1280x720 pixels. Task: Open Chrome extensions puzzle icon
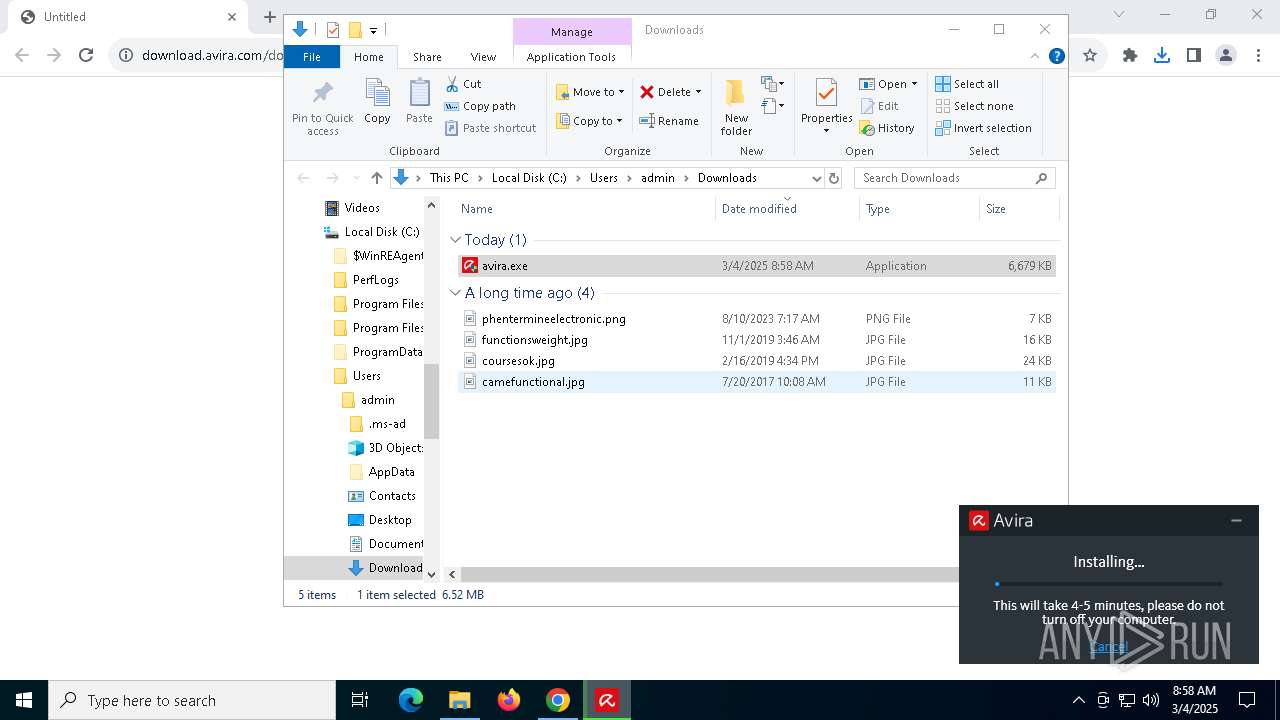[x=1129, y=55]
